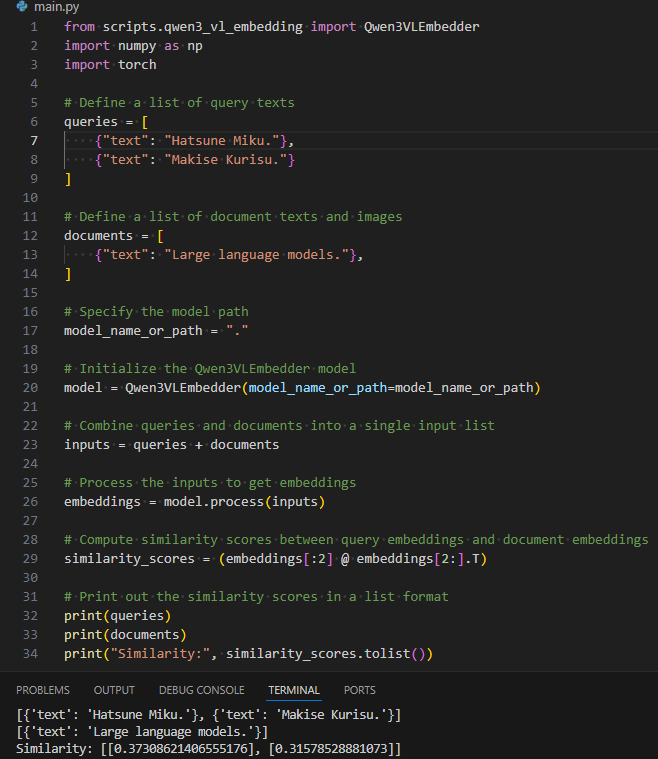Screen dimensions: 658x759
Task: Click the comment 'Process the inputs to get embeddings'
Action: coord(210,483)
